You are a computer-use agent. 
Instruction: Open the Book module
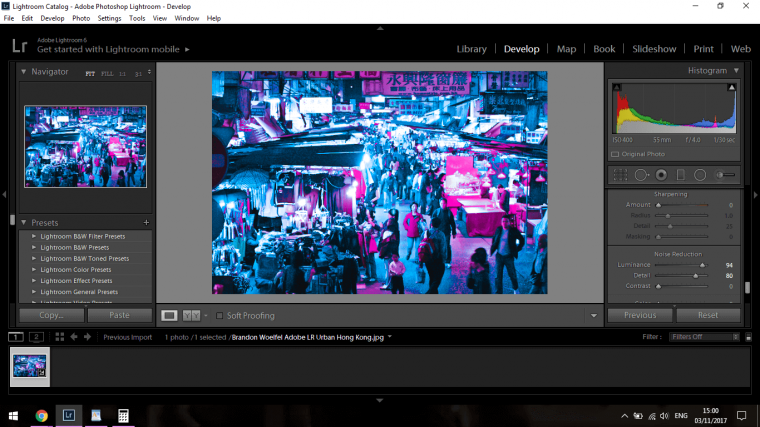tap(604, 49)
